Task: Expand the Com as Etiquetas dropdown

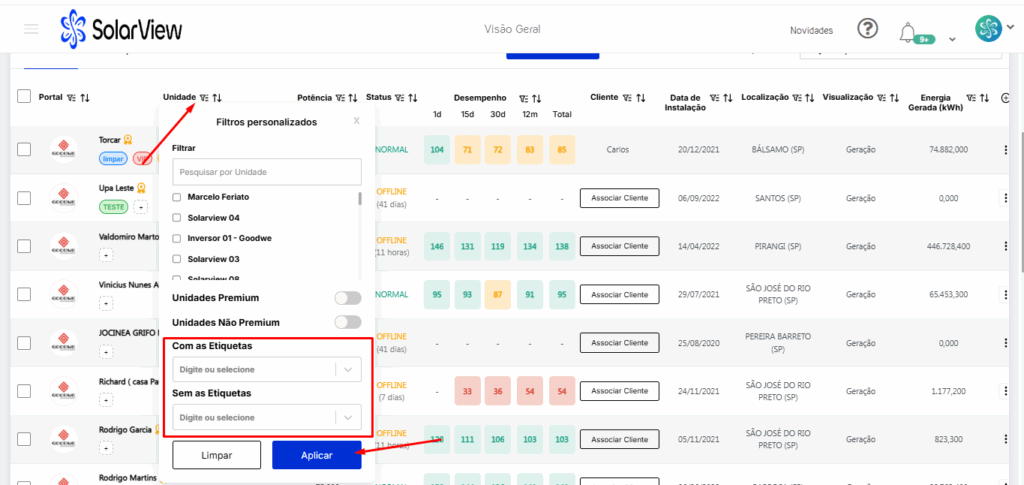Action: point(347,369)
